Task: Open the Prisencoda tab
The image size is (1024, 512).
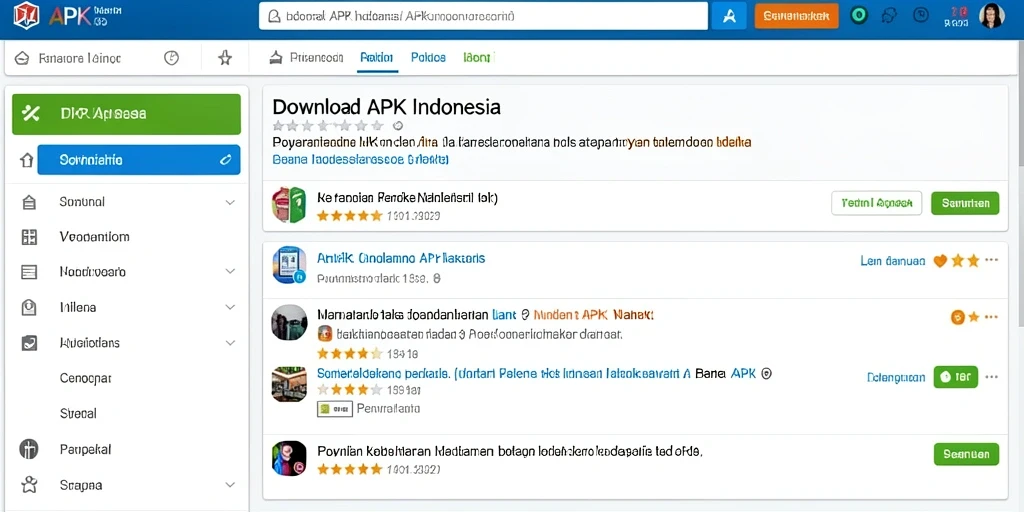Action: point(306,57)
